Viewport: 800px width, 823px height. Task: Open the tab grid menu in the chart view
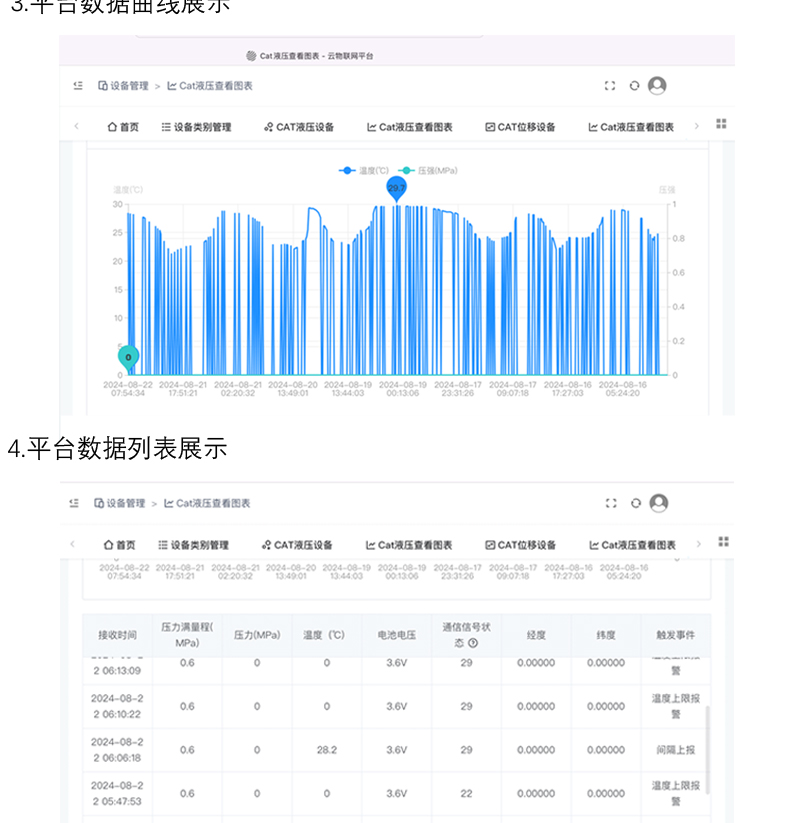click(721, 124)
